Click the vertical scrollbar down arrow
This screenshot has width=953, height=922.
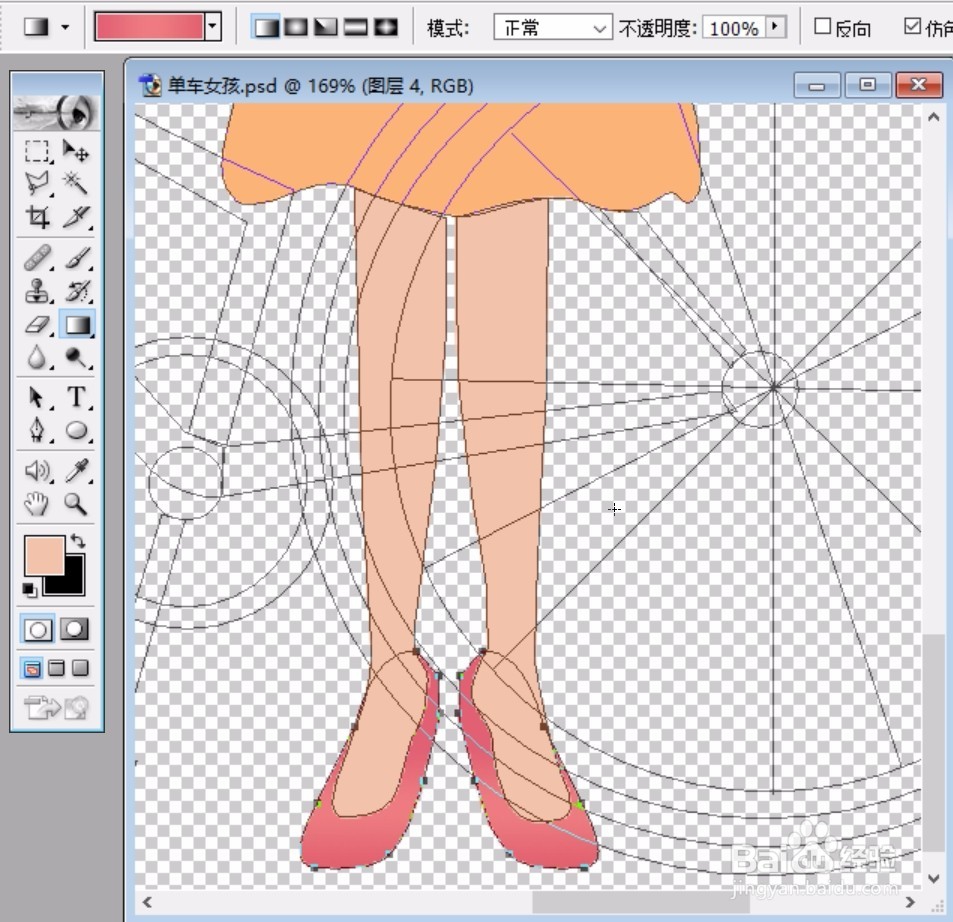(x=934, y=878)
